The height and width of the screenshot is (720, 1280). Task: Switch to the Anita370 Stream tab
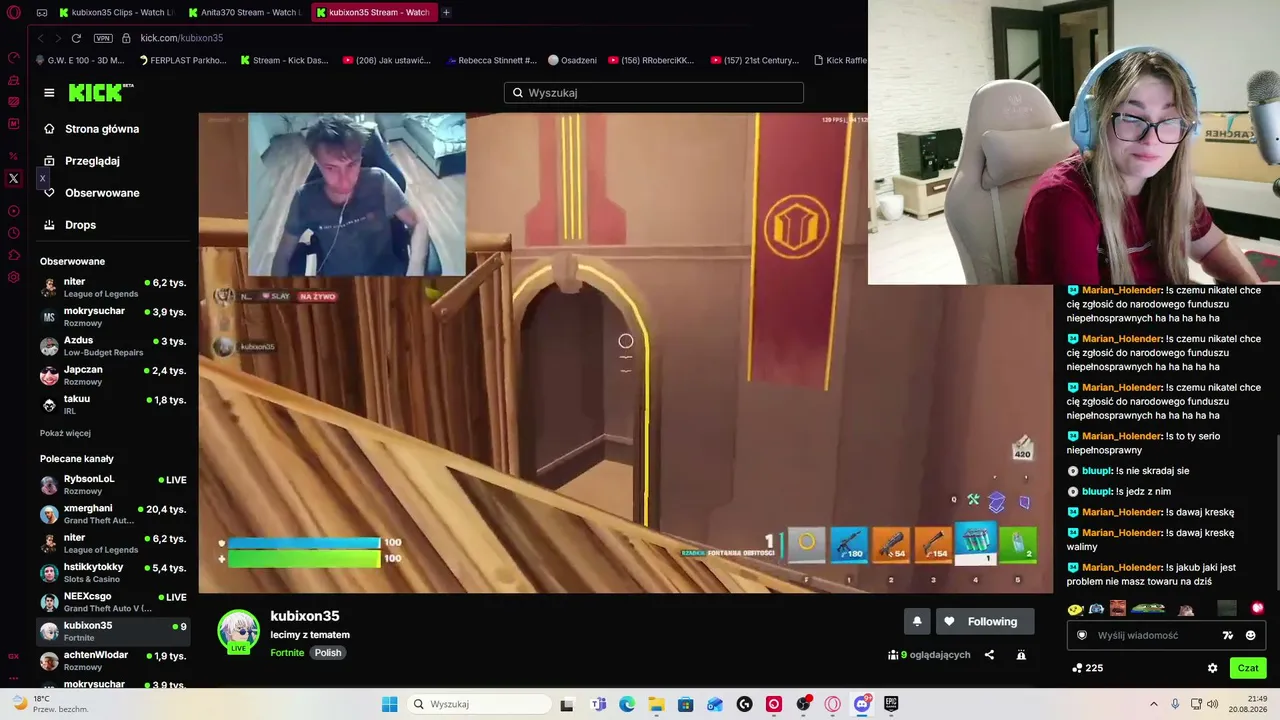[243, 12]
